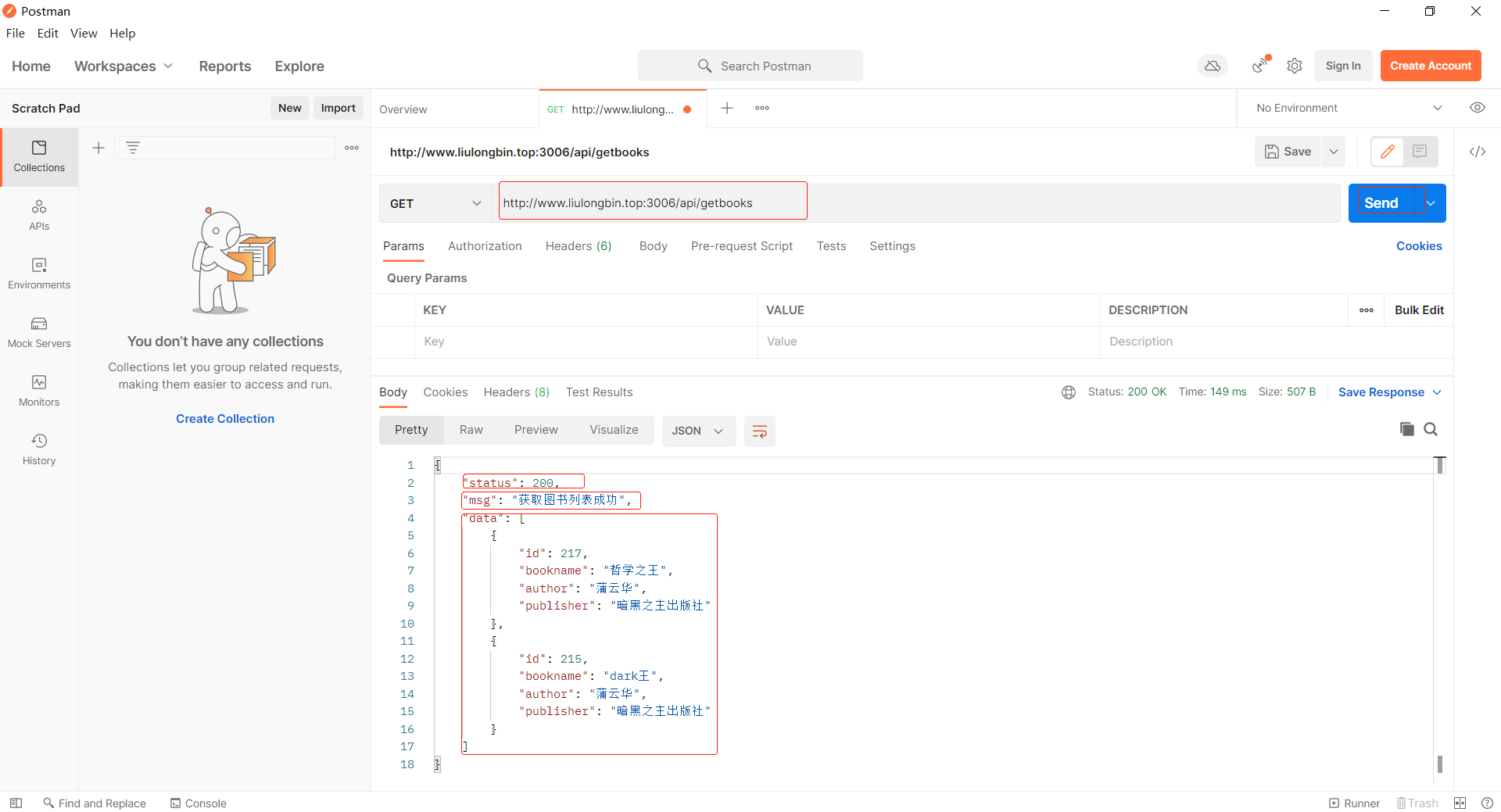
Task: Open the Test Results response tab
Action: point(600,392)
